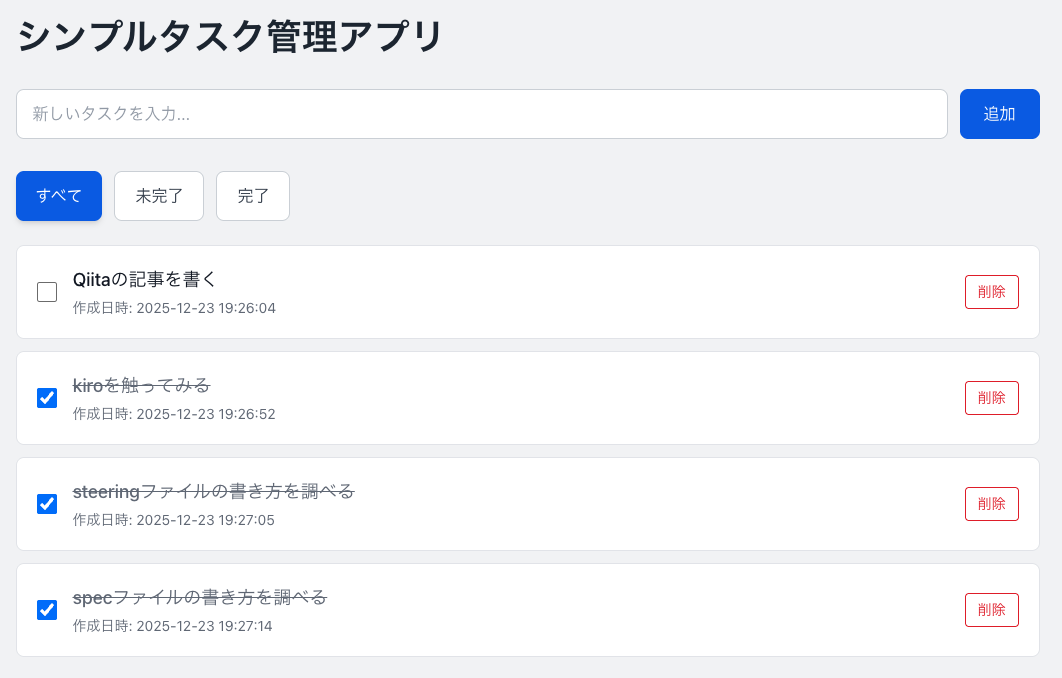Viewport: 1062px width, 678px height.
Task: Uncheck the kiroを触ってみる task checkbox
Action: [x=47, y=398]
